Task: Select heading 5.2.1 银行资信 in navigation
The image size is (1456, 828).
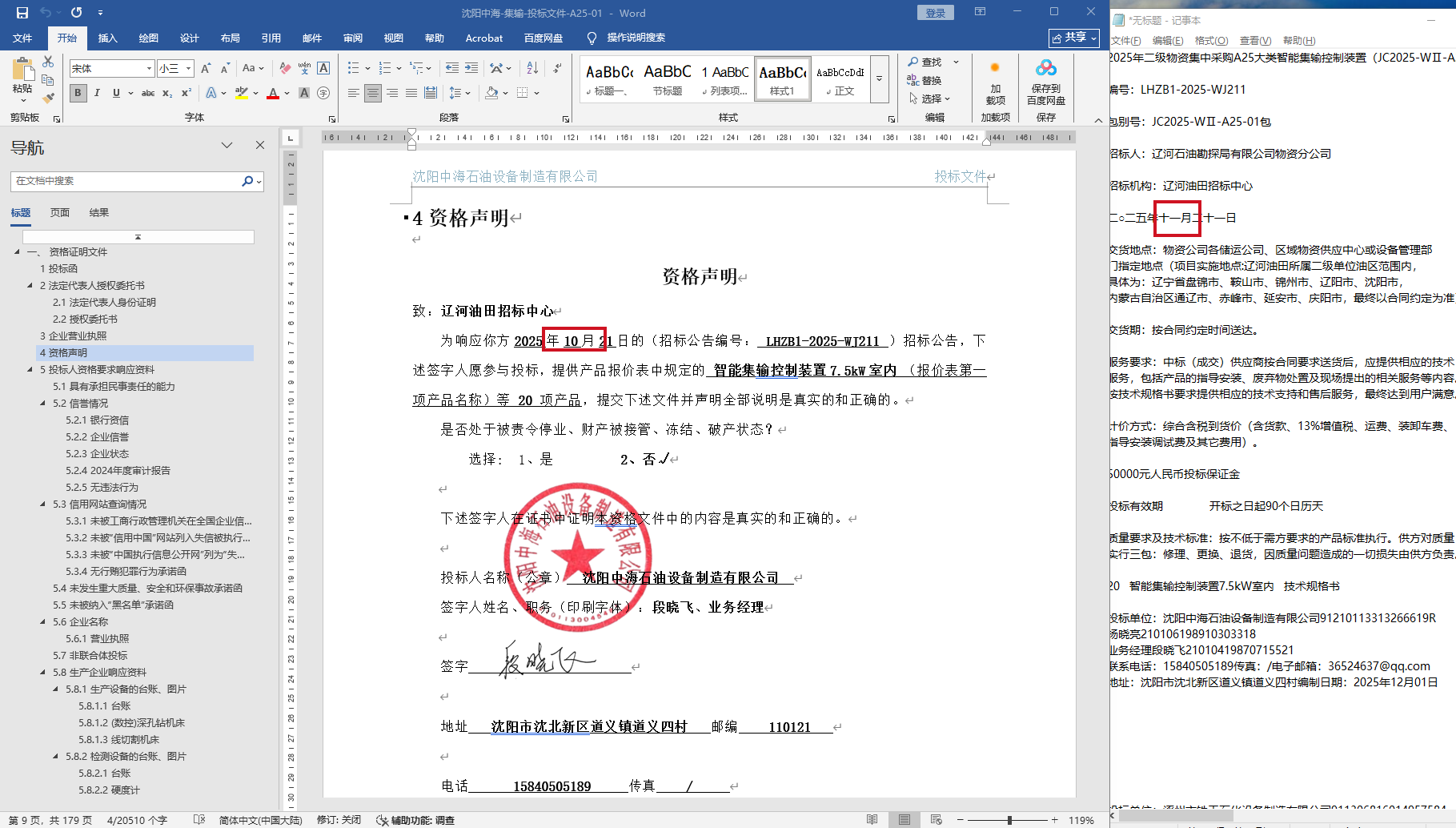Action: point(98,420)
